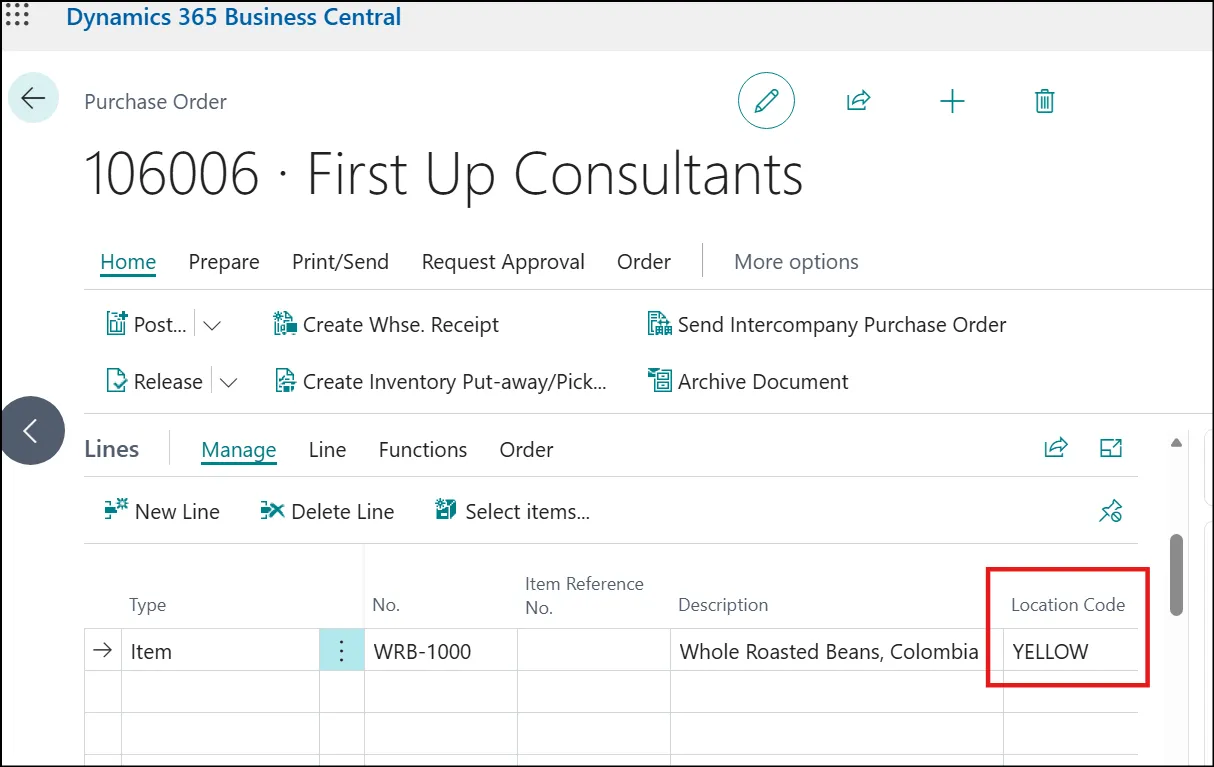The image size is (1214, 767).
Task: Click the Location Code column header
Action: [1068, 605]
